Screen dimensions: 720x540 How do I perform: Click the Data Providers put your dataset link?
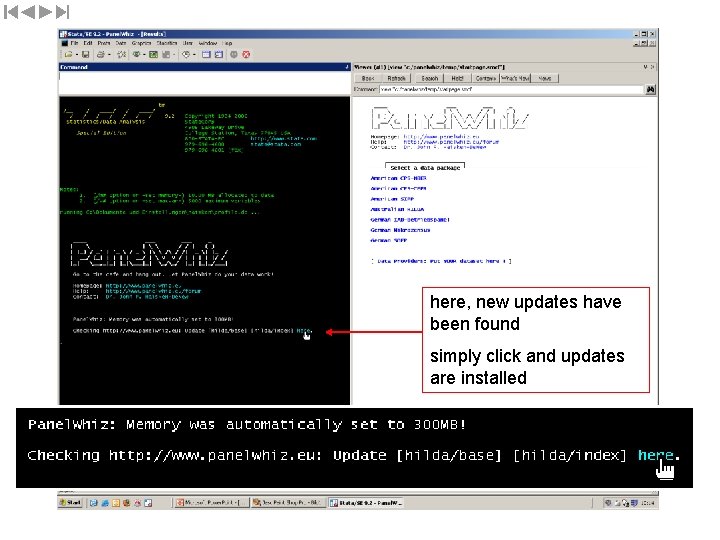point(441,261)
